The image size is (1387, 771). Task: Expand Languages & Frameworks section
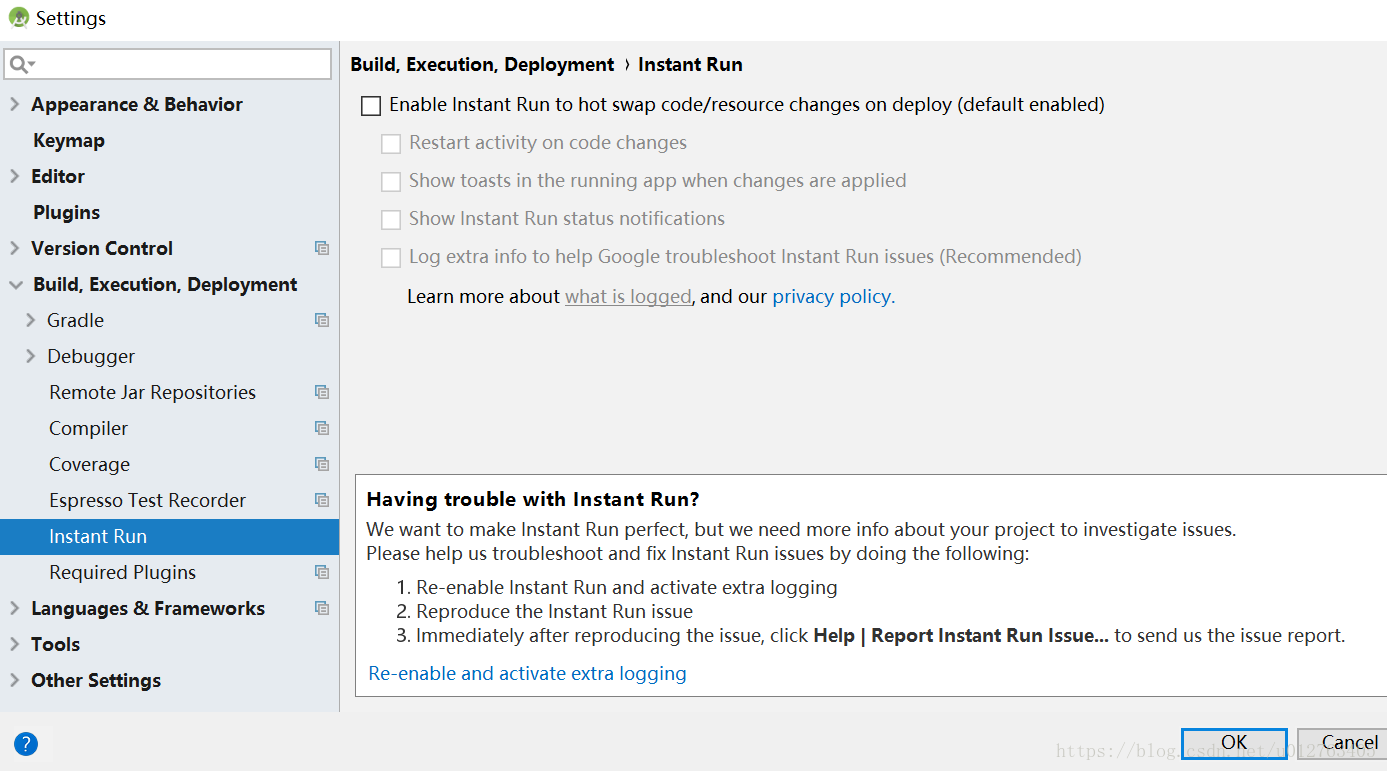[x=14, y=608]
